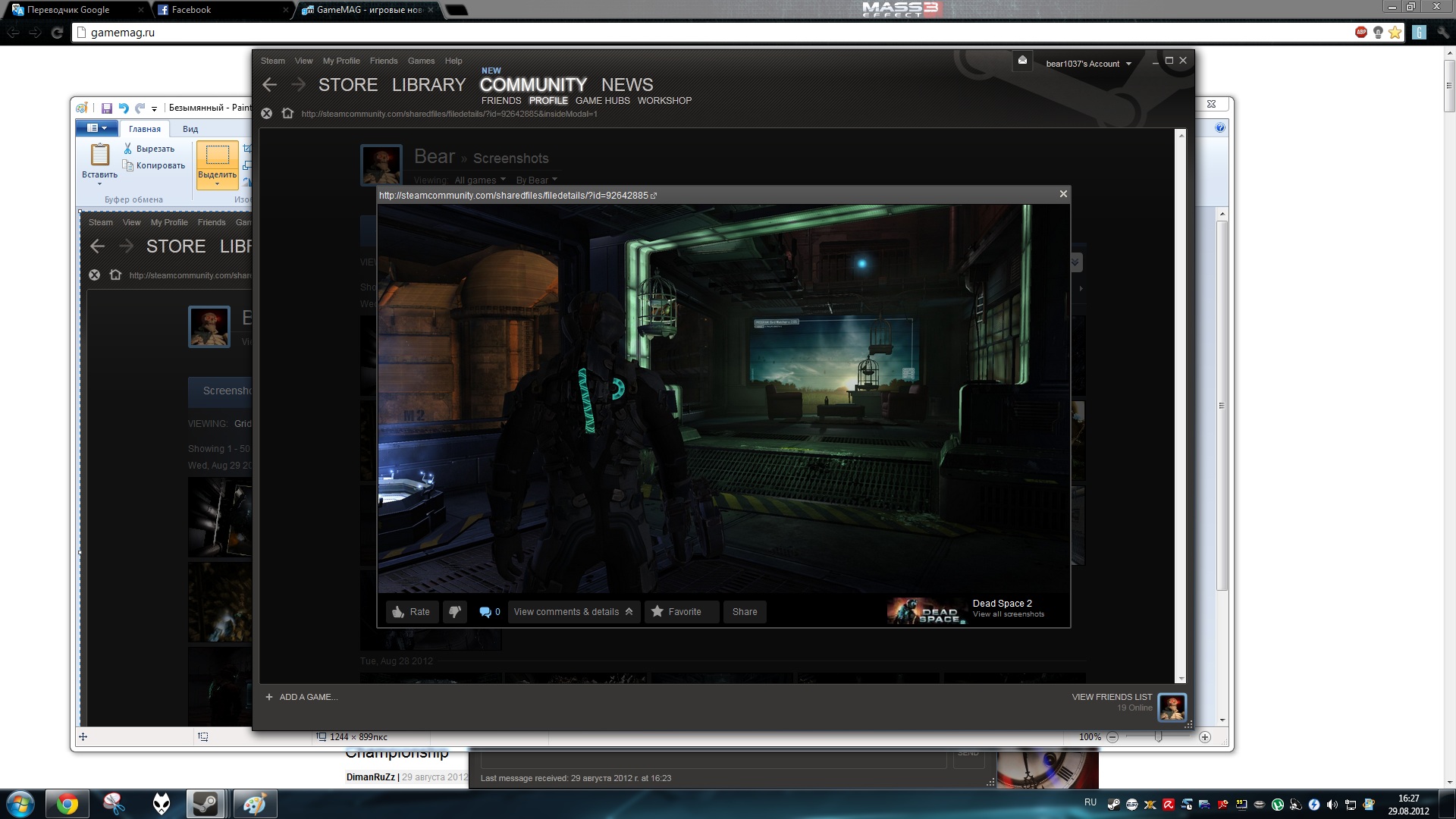
Task: Adjust the Paint zoom slider
Action: coord(1158,737)
